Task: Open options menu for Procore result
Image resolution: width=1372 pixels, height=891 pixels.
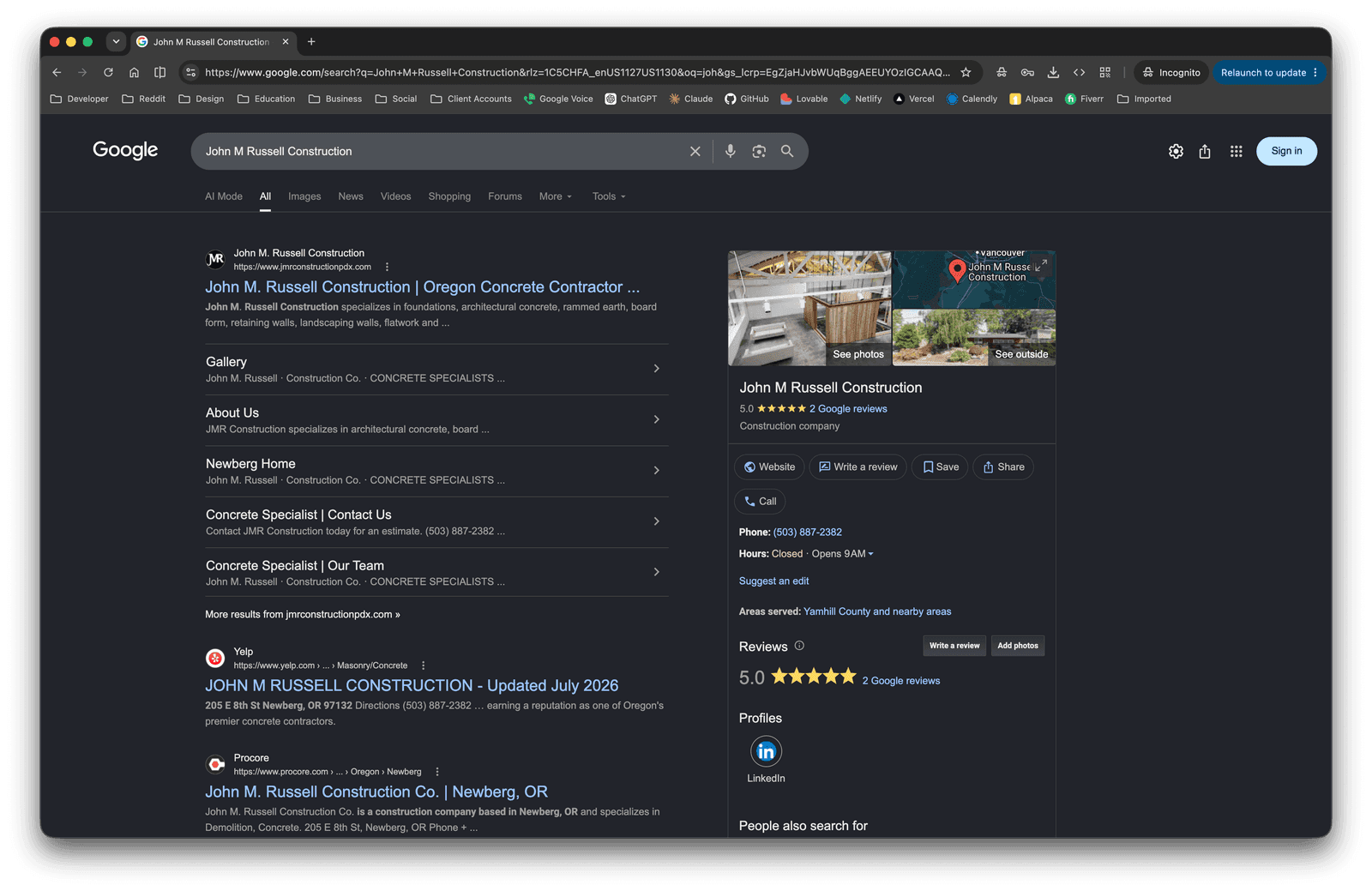Action: (437, 772)
